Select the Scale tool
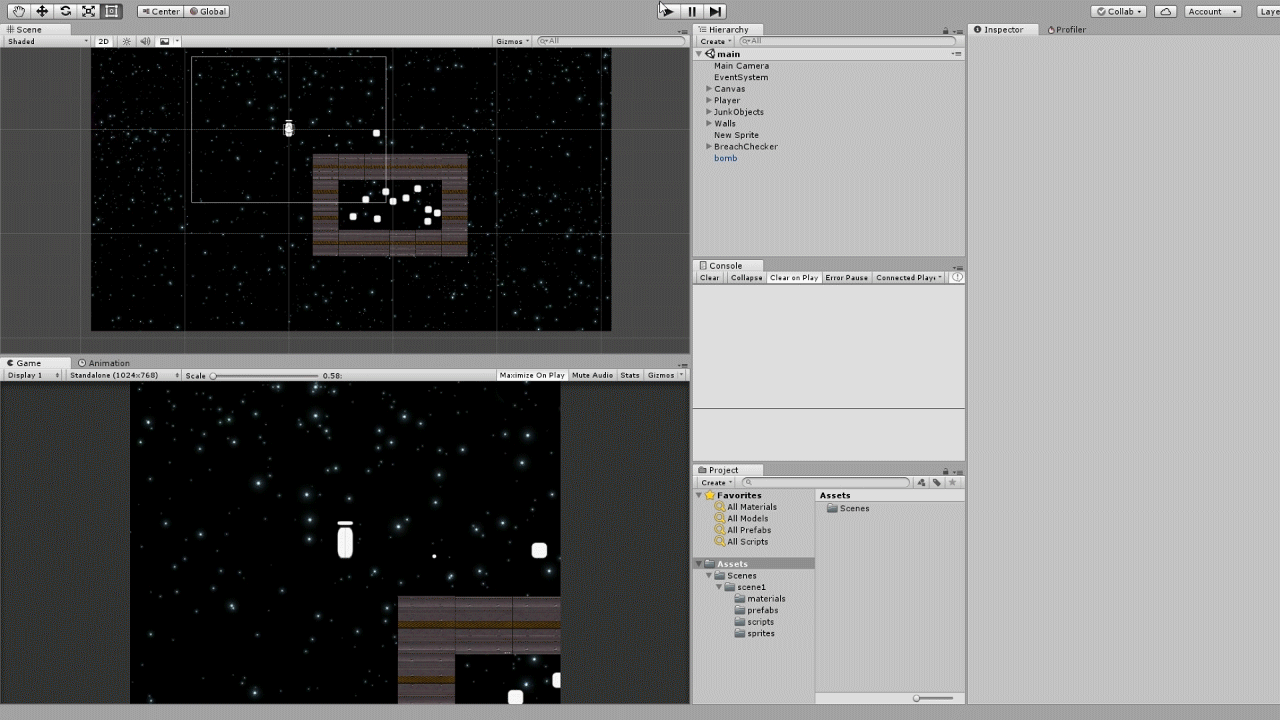Viewport: 1280px width, 720px height. (88, 11)
